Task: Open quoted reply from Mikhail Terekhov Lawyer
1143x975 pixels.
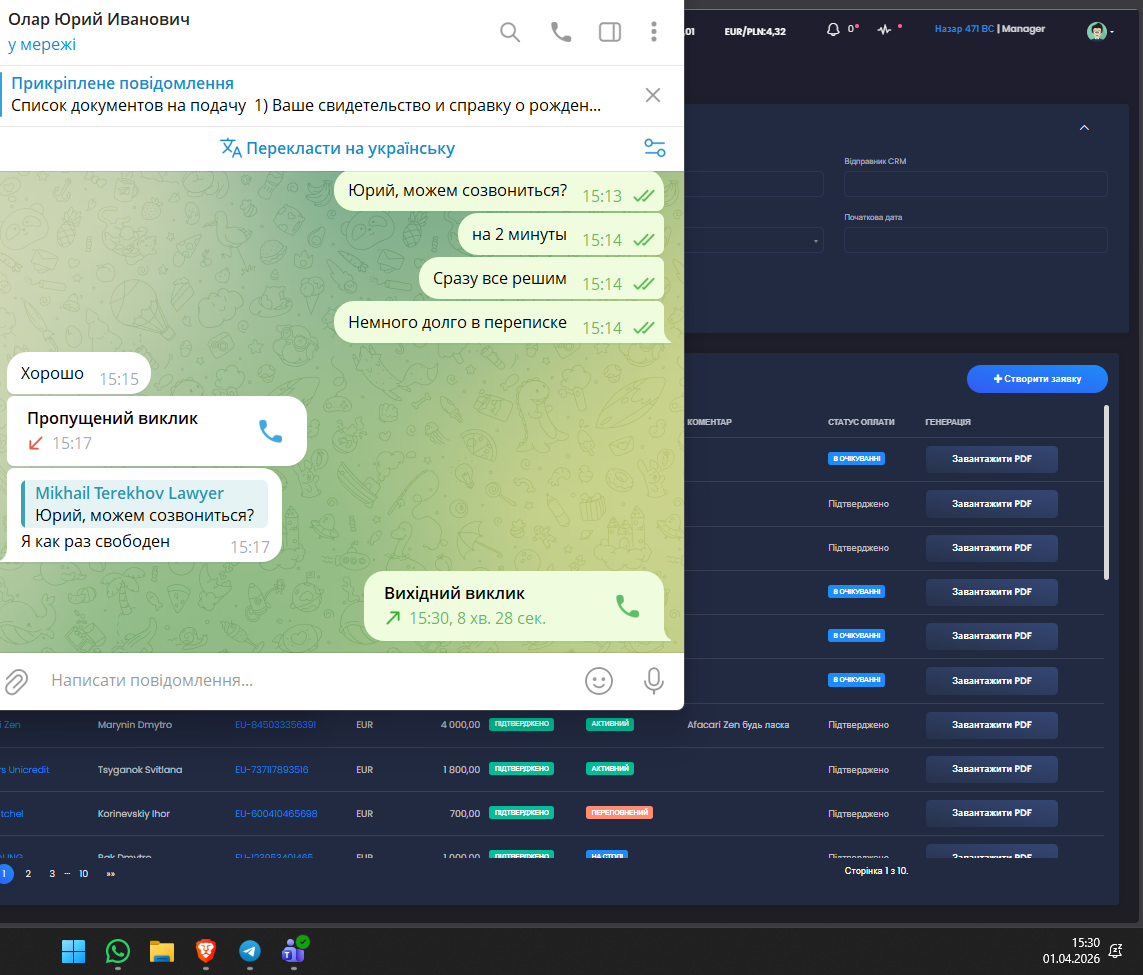Action: (x=144, y=504)
